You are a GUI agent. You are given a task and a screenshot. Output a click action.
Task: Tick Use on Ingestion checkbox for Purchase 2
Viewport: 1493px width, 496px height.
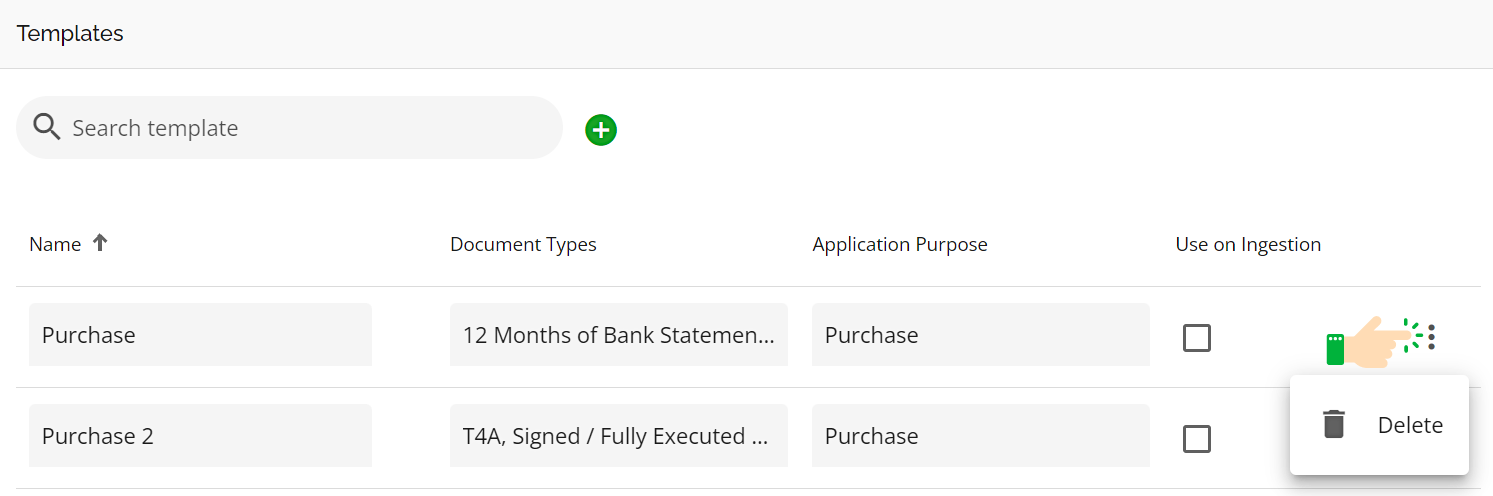(x=1197, y=439)
